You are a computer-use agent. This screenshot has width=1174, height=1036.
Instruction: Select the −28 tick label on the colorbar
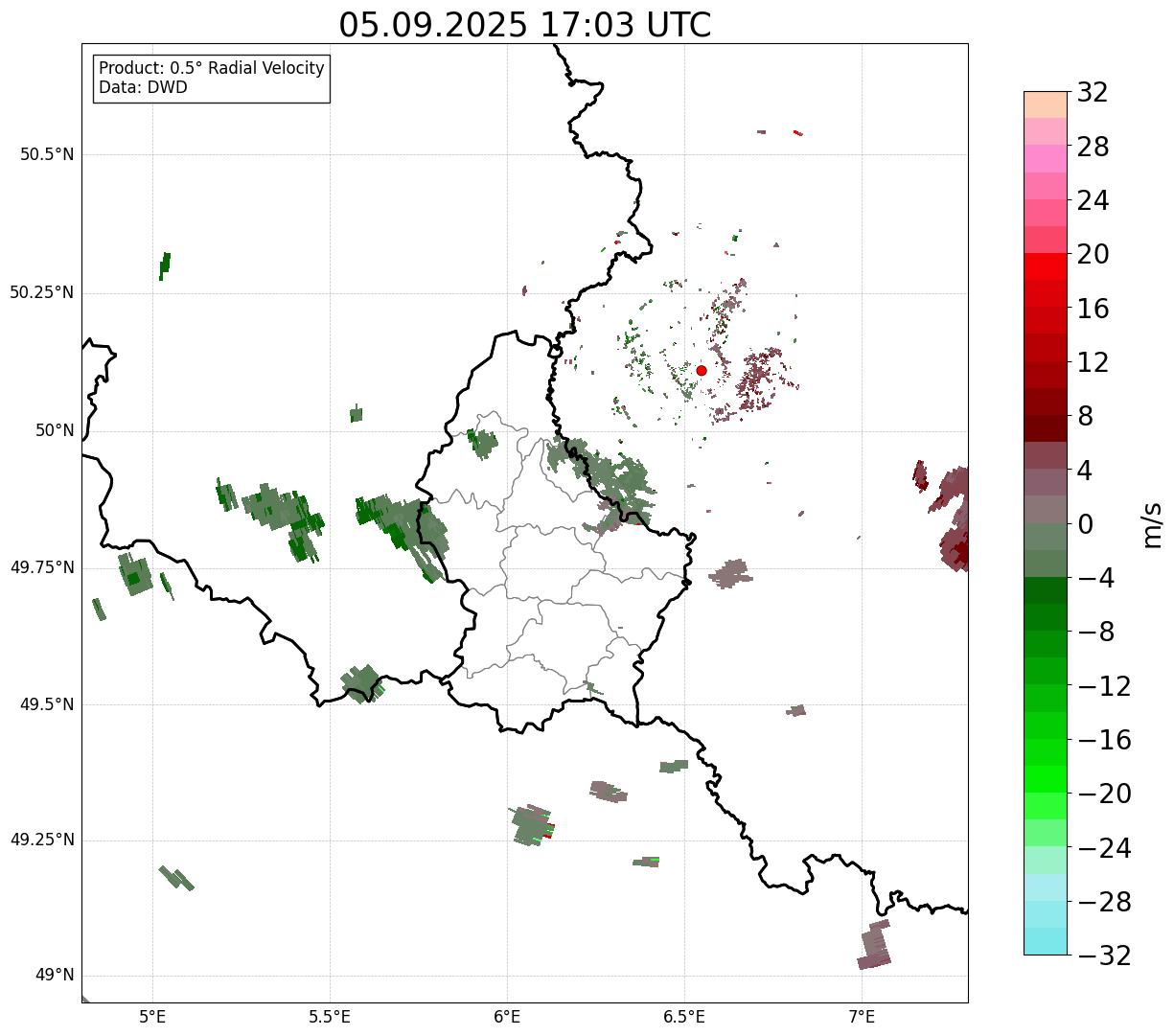[1104, 902]
